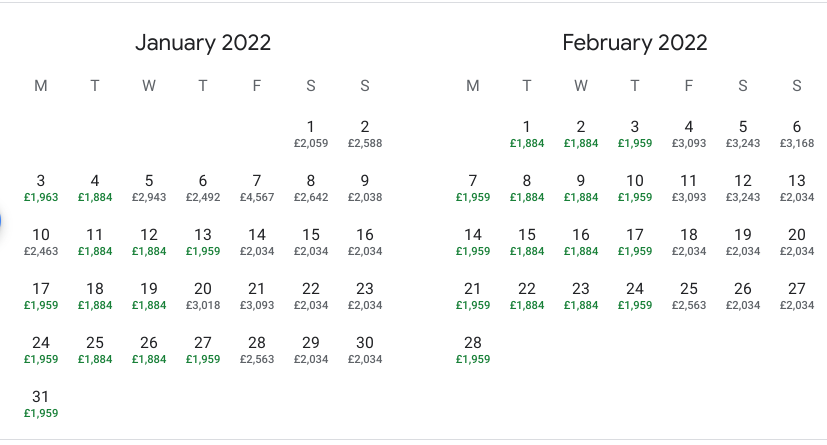
Task: Select February 1 with £1,884 fare
Action: click(527, 133)
